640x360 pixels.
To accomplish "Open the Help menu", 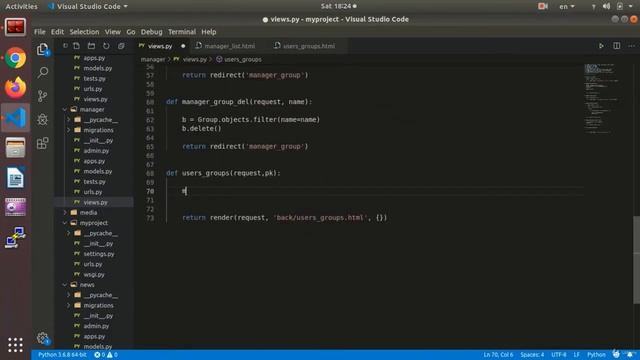I will 209,32.
